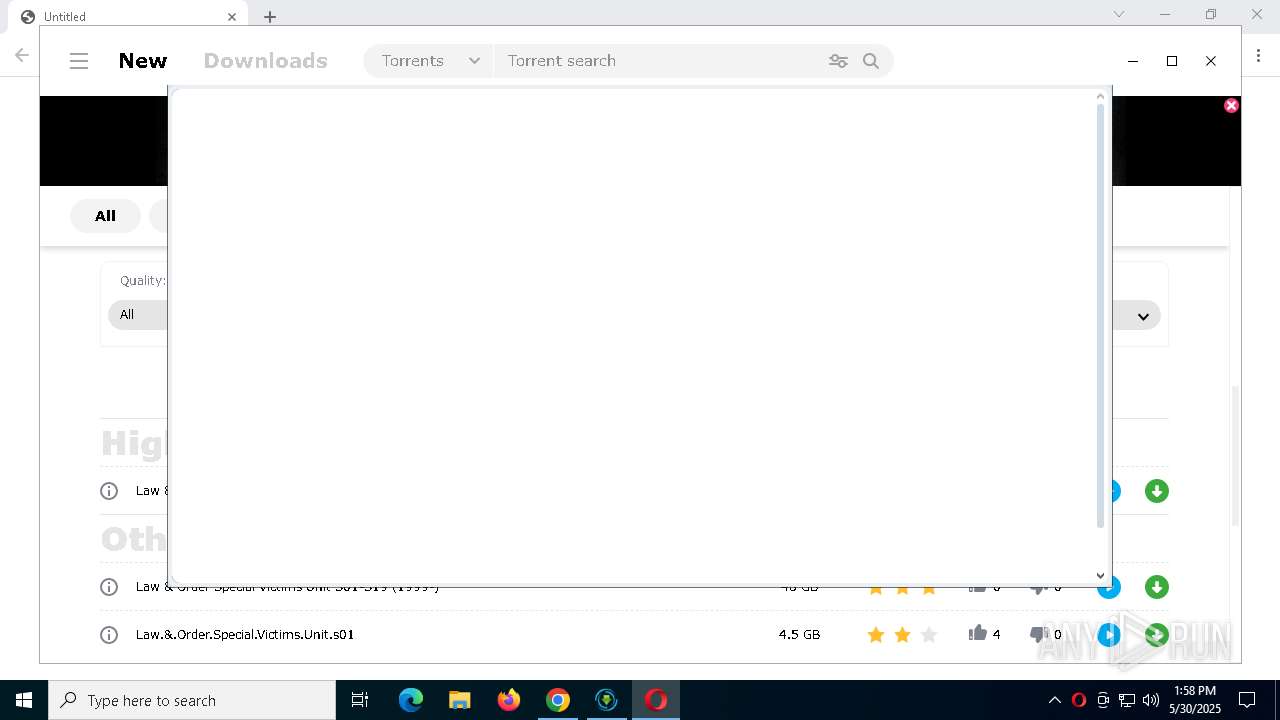Launch Firefox from the taskbar
The height and width of the screenshot is (720, 1280).
click(509, 700)
